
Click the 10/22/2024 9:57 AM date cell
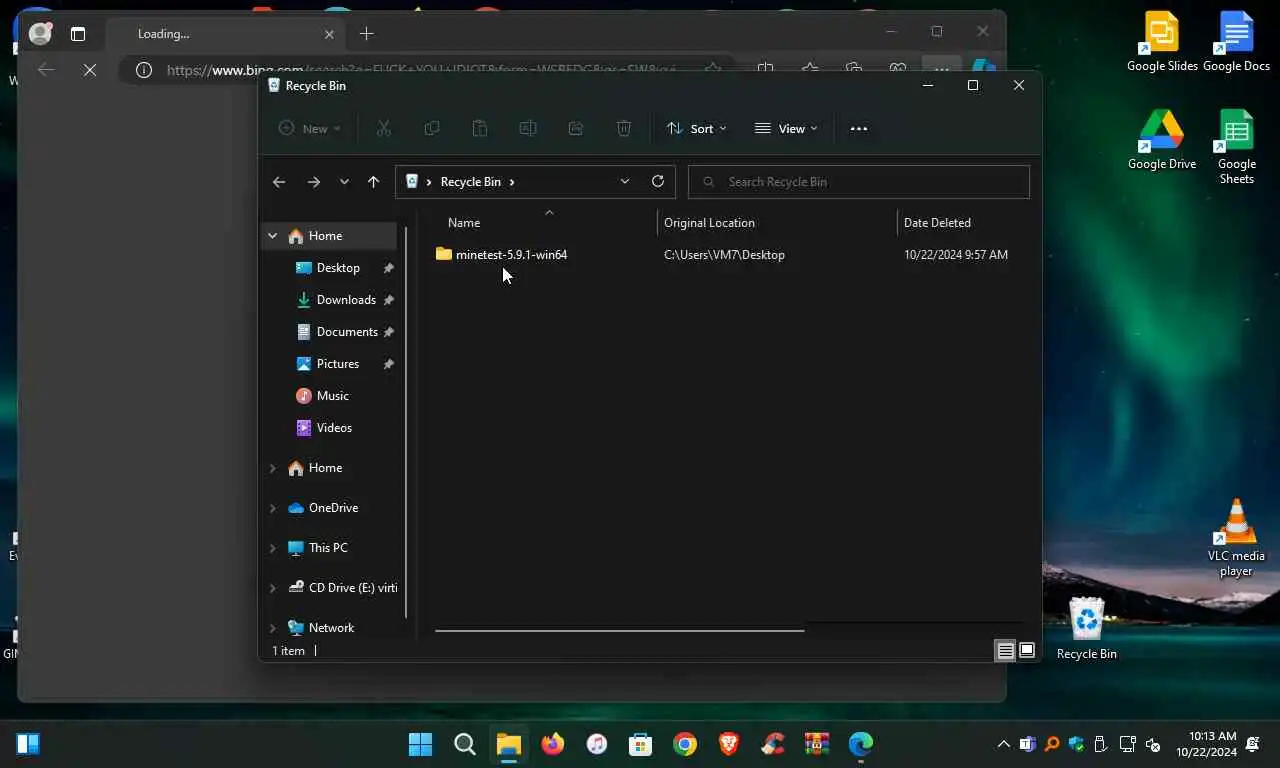point(956,255)
